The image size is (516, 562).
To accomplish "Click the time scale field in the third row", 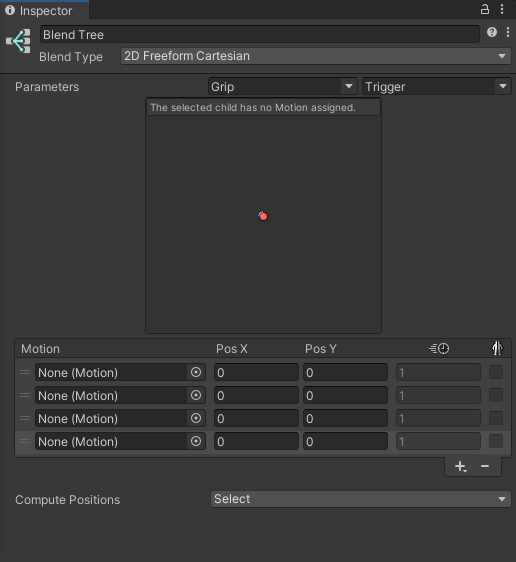I will coord(438,418).
